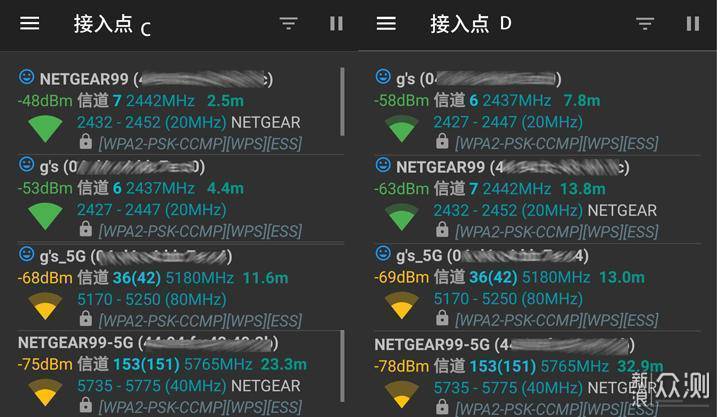Viewport: 720px width, 417px height.
Task: Click 5735 - 5775 (40MHz) range in panel C
Action: coord(152,386)
